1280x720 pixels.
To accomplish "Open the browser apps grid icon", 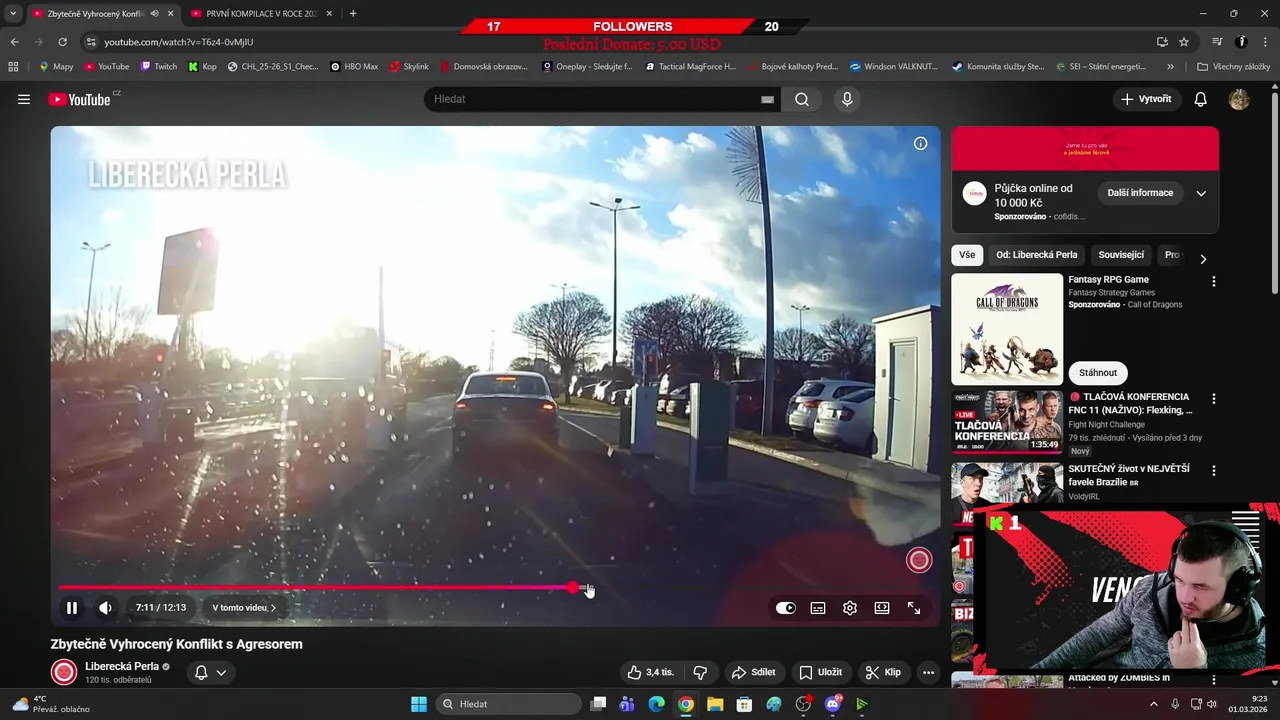I will tap(13, 67).
